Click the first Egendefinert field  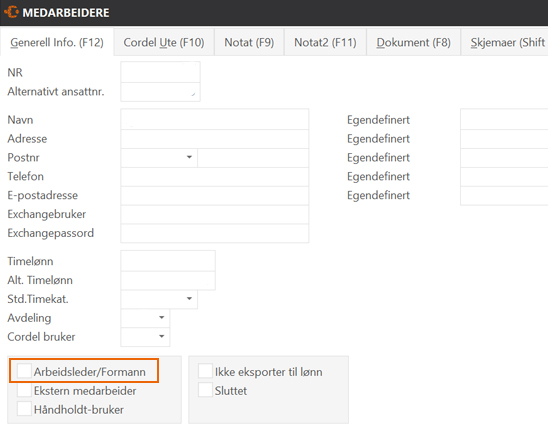click(x=504, y=120)
